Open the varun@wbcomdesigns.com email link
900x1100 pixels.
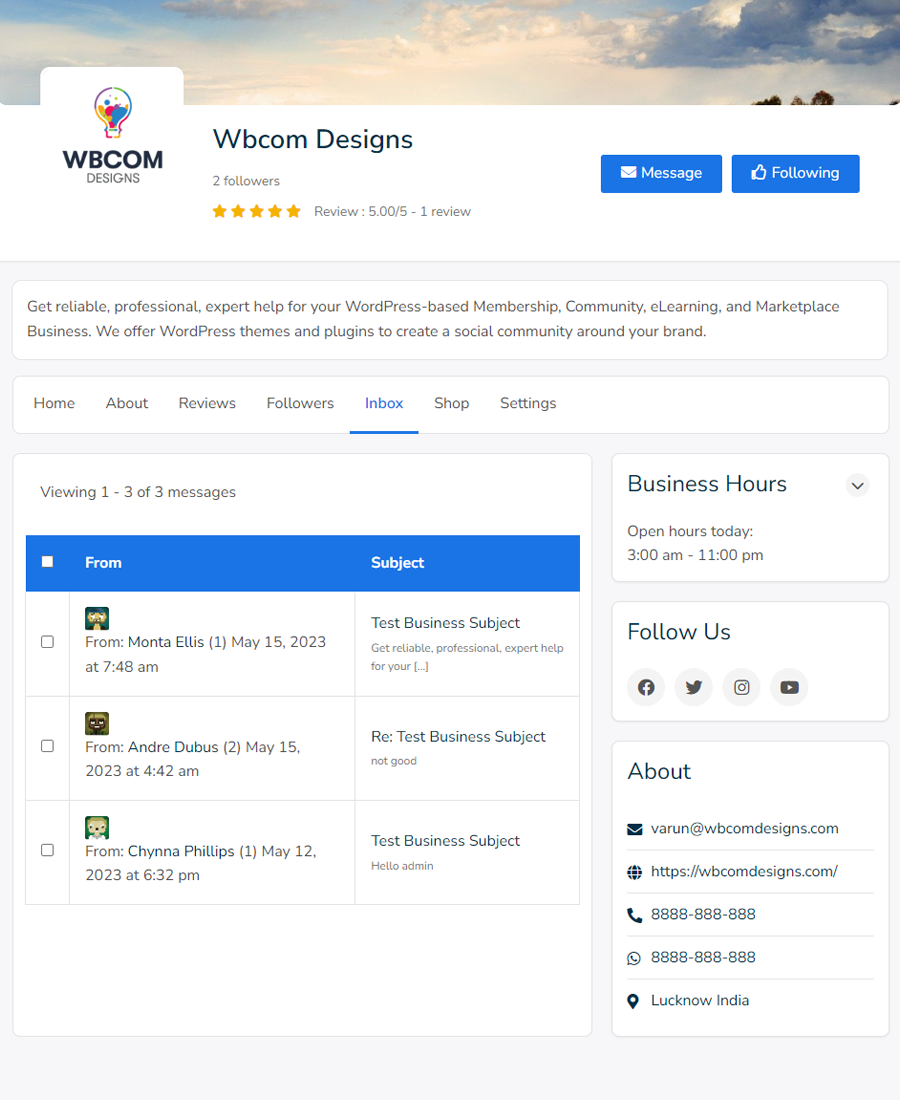pyautogui.click(x=744, y=828)
